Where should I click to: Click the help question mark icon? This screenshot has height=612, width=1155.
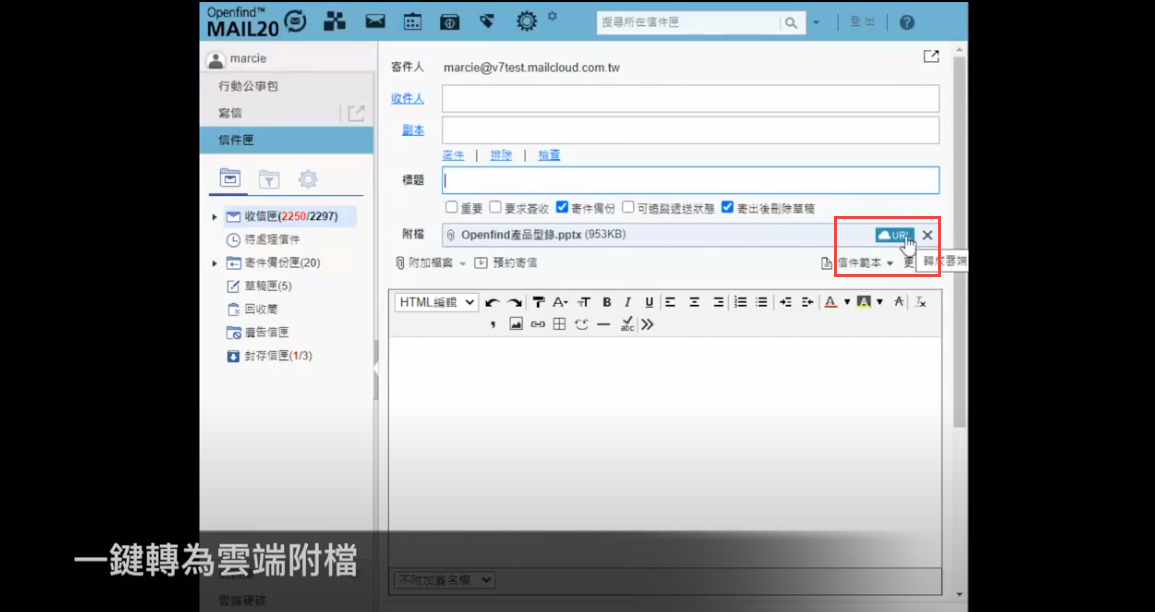(x=907, y=22)
